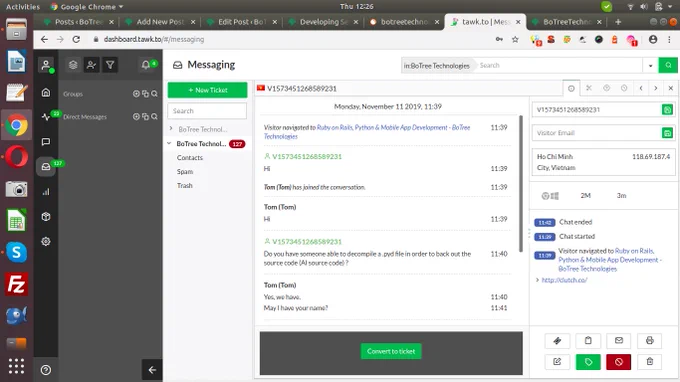Start a new direct message with plus icon

(136, 117)
